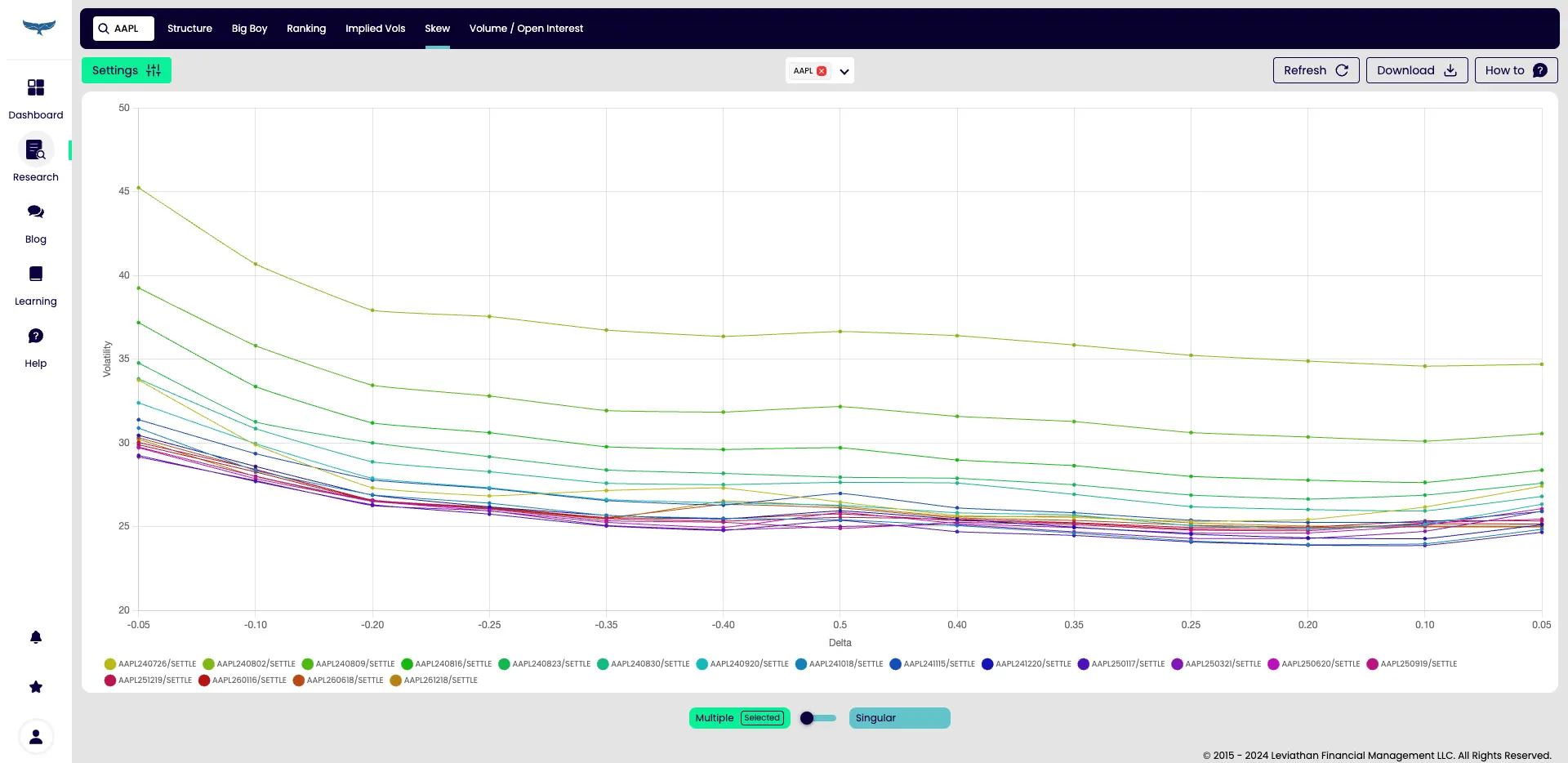Switch to the Implied Vols tab
The width and height of the screenshot is (1568, 763).
click(x=375, y=29)
